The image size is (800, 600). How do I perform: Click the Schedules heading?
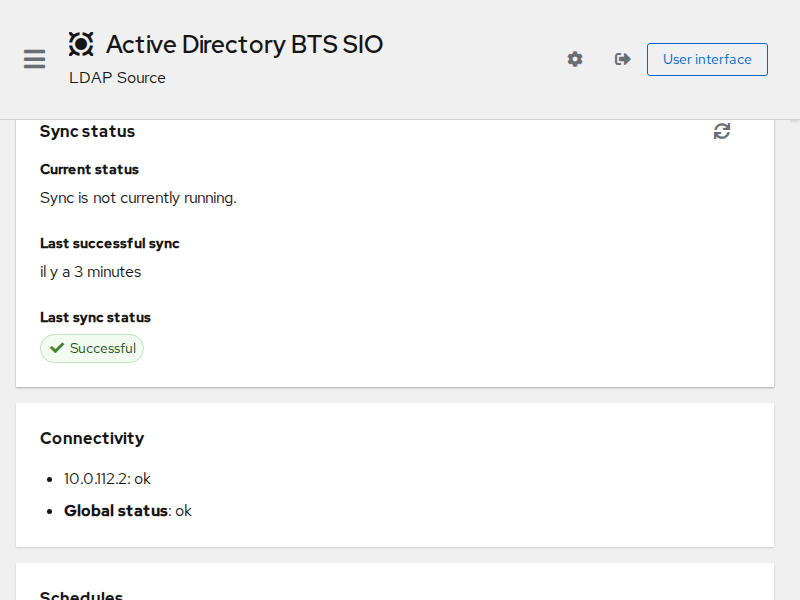pos(81,595)
